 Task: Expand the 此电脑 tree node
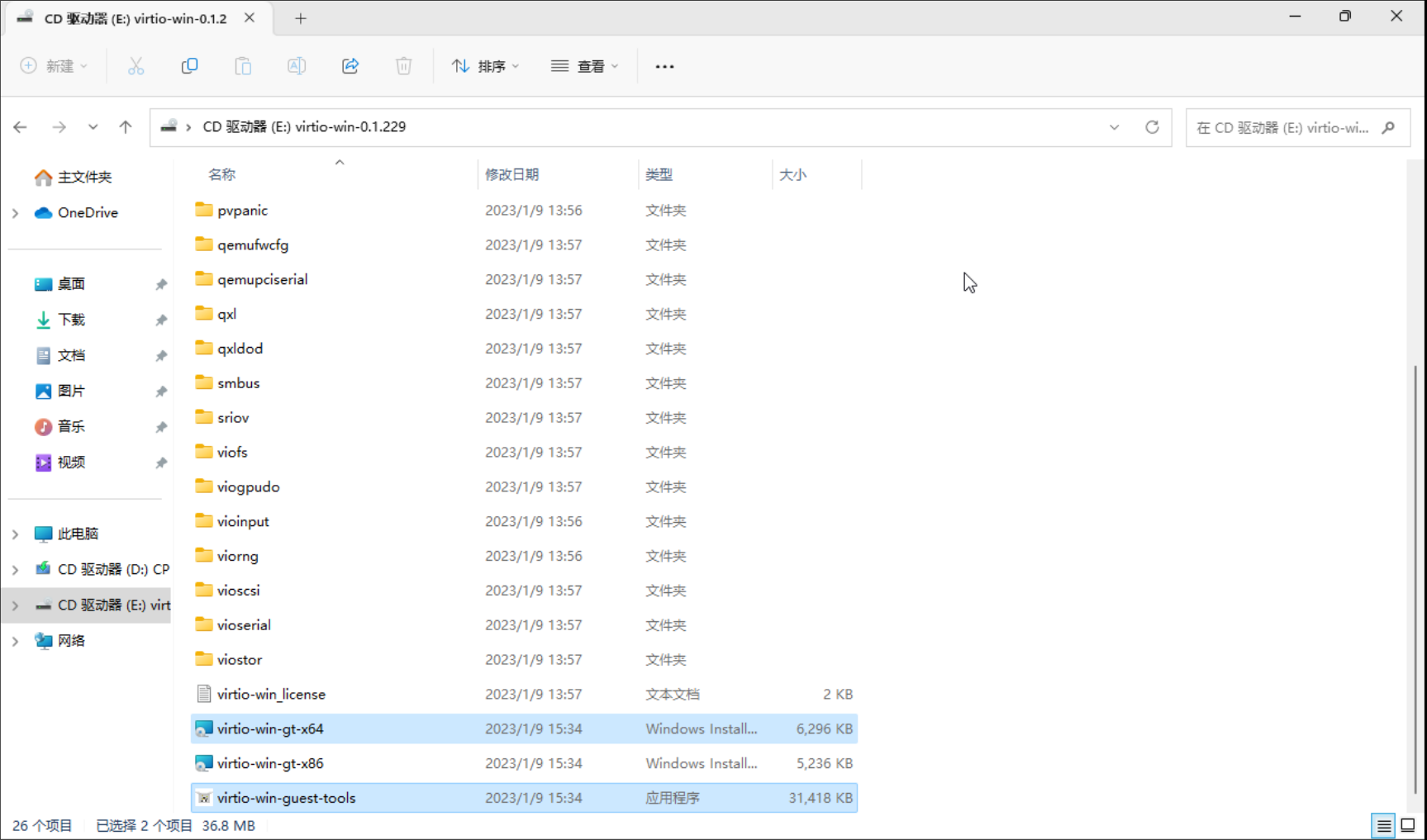pos(16,534)
